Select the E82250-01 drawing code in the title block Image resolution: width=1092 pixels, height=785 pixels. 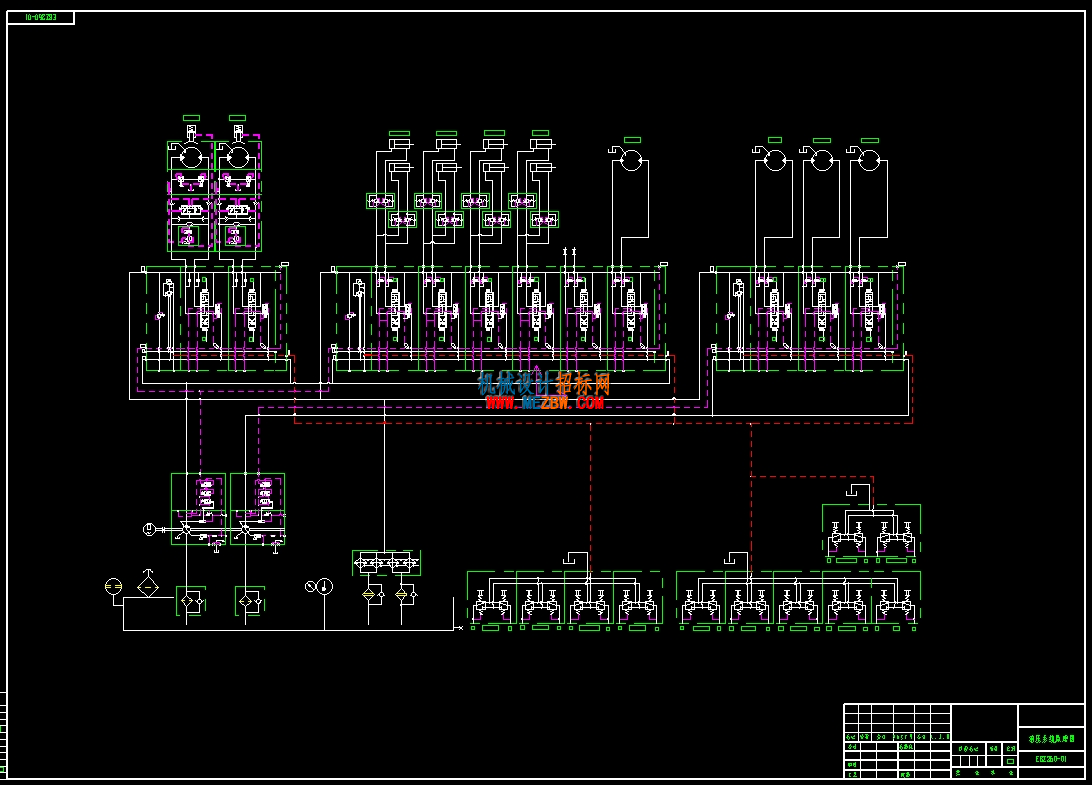pyautogui.click(x=1051, y=759)
